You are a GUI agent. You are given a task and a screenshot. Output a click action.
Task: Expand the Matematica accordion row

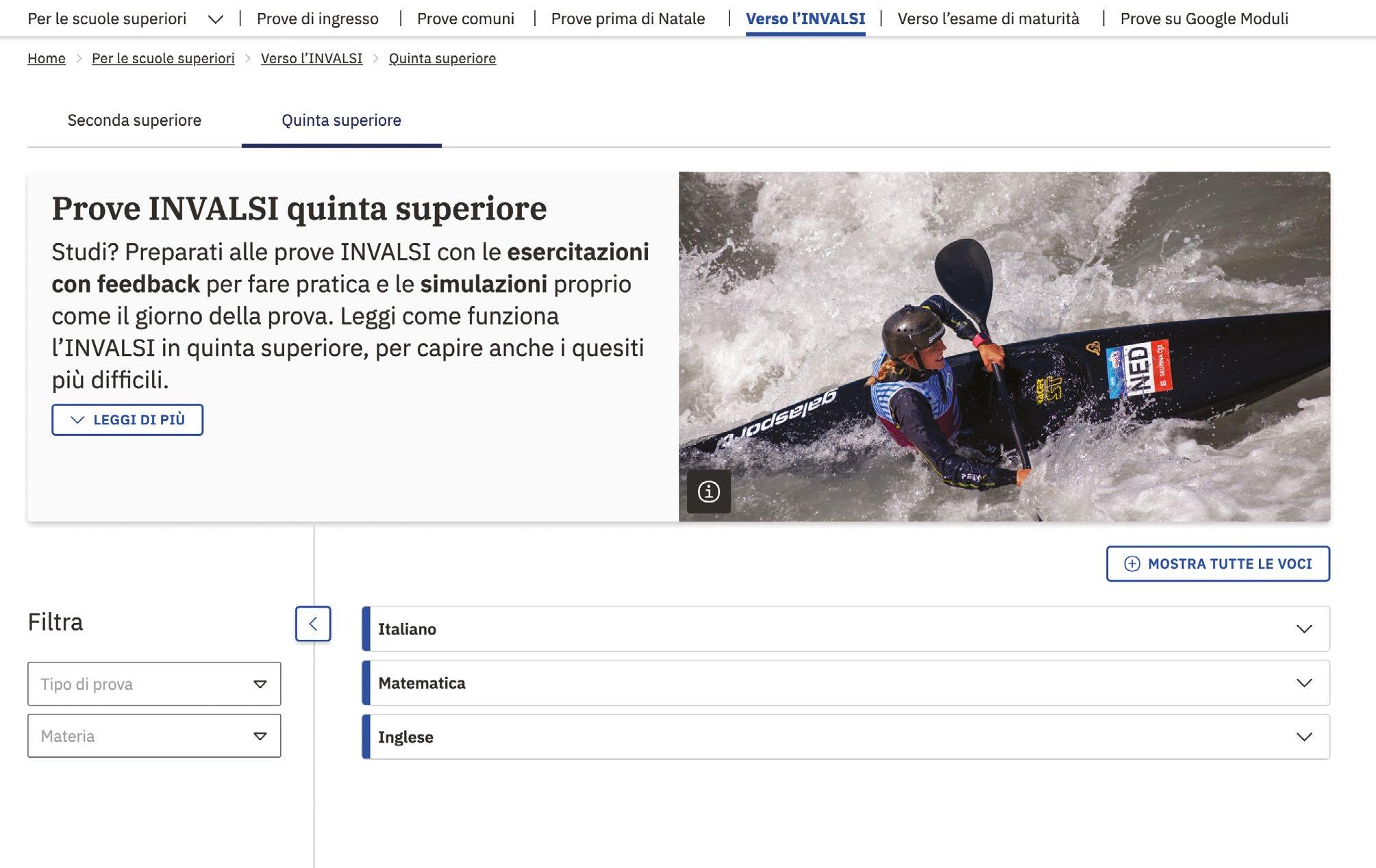[x=845, y=683]
